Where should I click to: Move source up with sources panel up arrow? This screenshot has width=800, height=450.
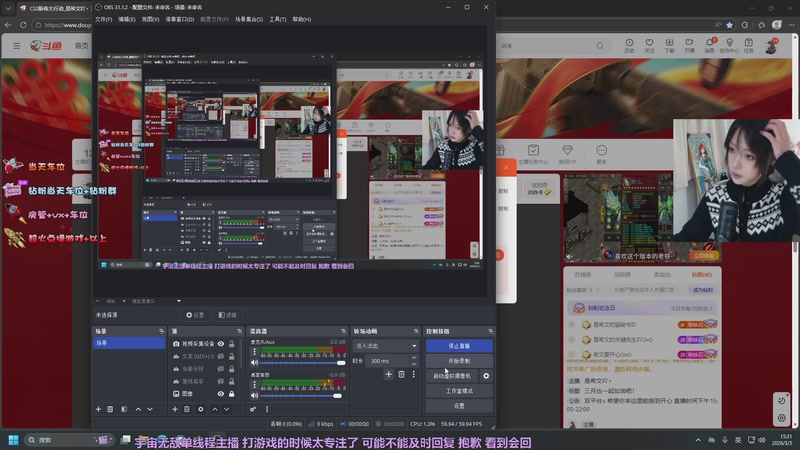(215, 409)
